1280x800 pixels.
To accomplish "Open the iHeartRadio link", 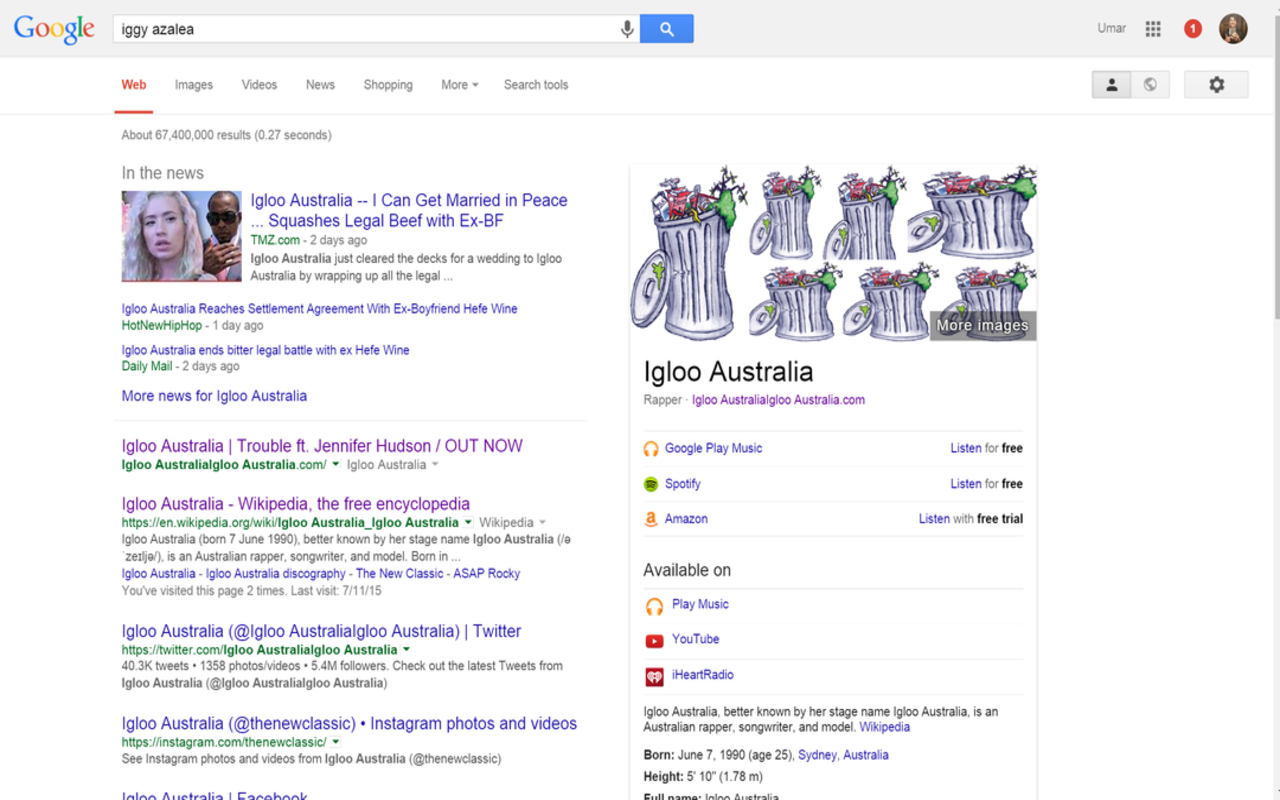I will [703, 675].
